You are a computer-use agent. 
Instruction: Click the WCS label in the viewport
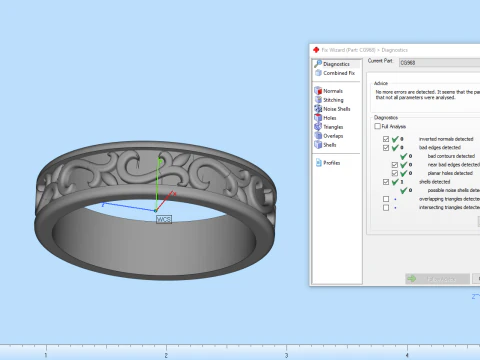[x=164, y=219]
